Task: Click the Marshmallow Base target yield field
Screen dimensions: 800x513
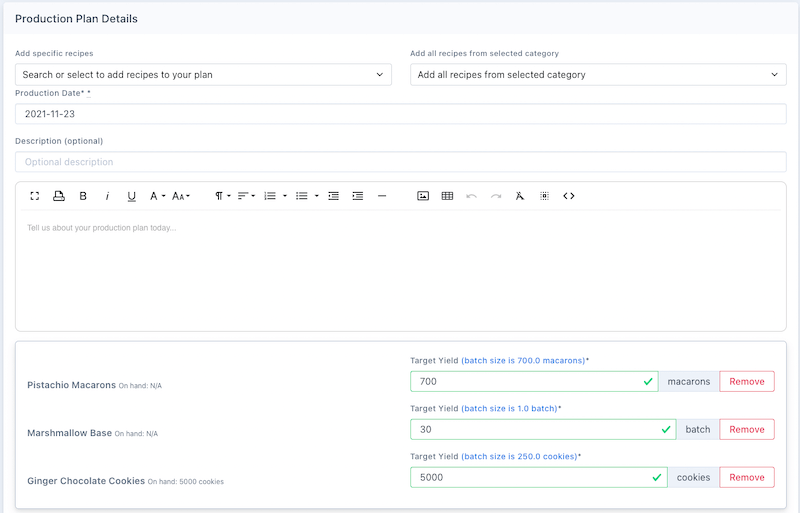Action: pyautogui.click(x=535, y=429)
